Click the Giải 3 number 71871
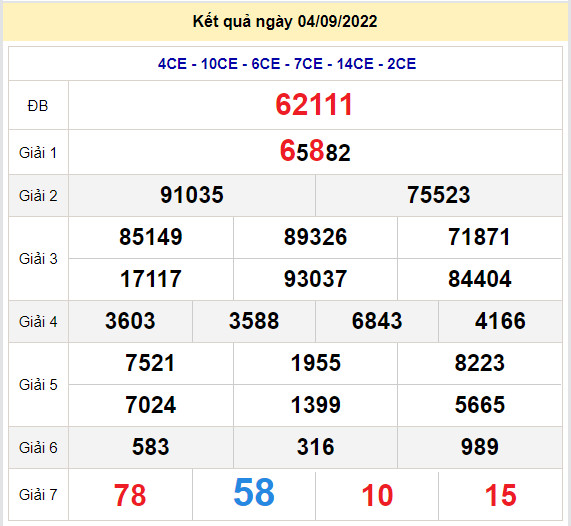 480,237
